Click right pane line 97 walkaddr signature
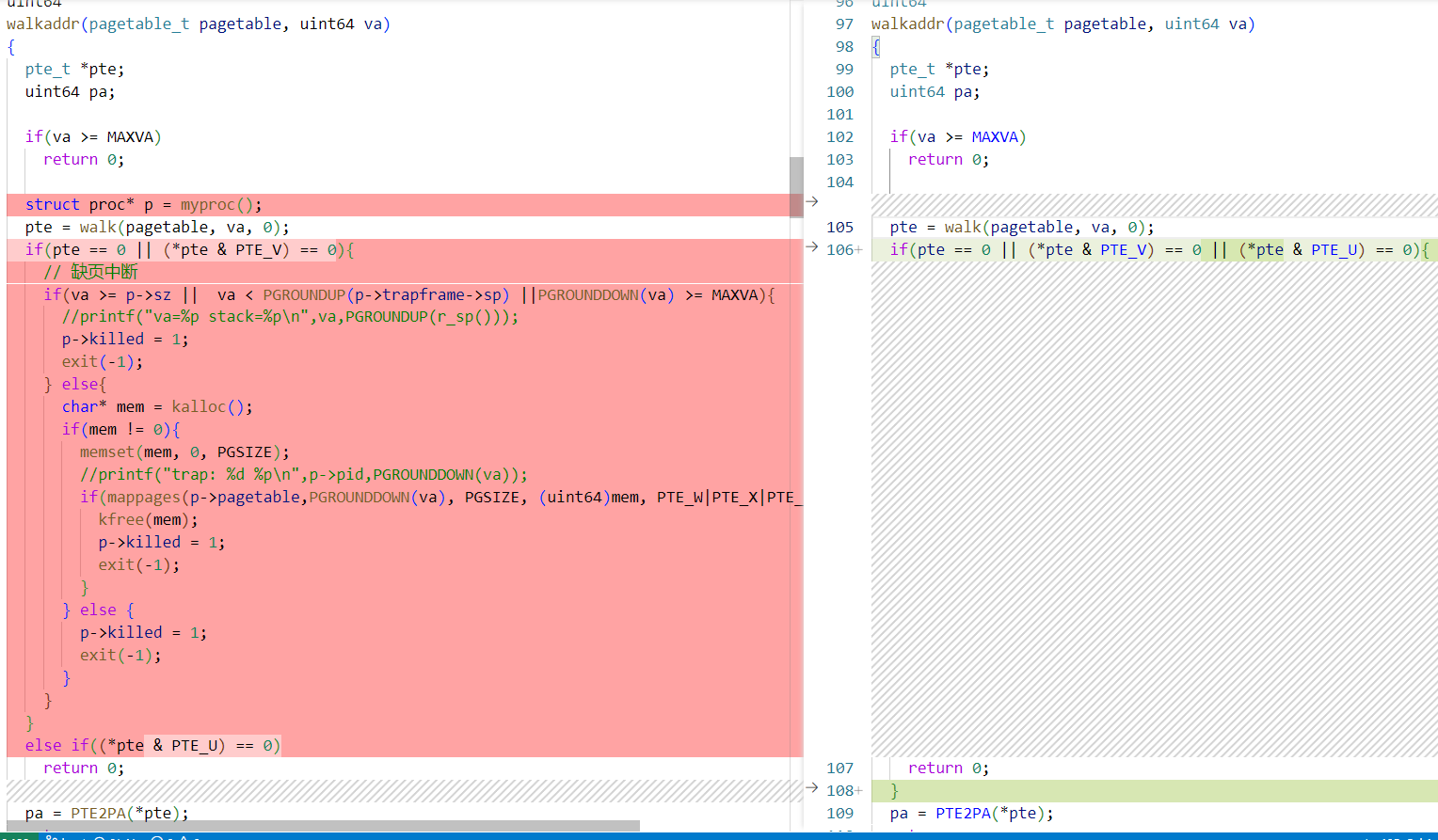The height and width of the screenshot is (840, 1438). point(1063,24)
